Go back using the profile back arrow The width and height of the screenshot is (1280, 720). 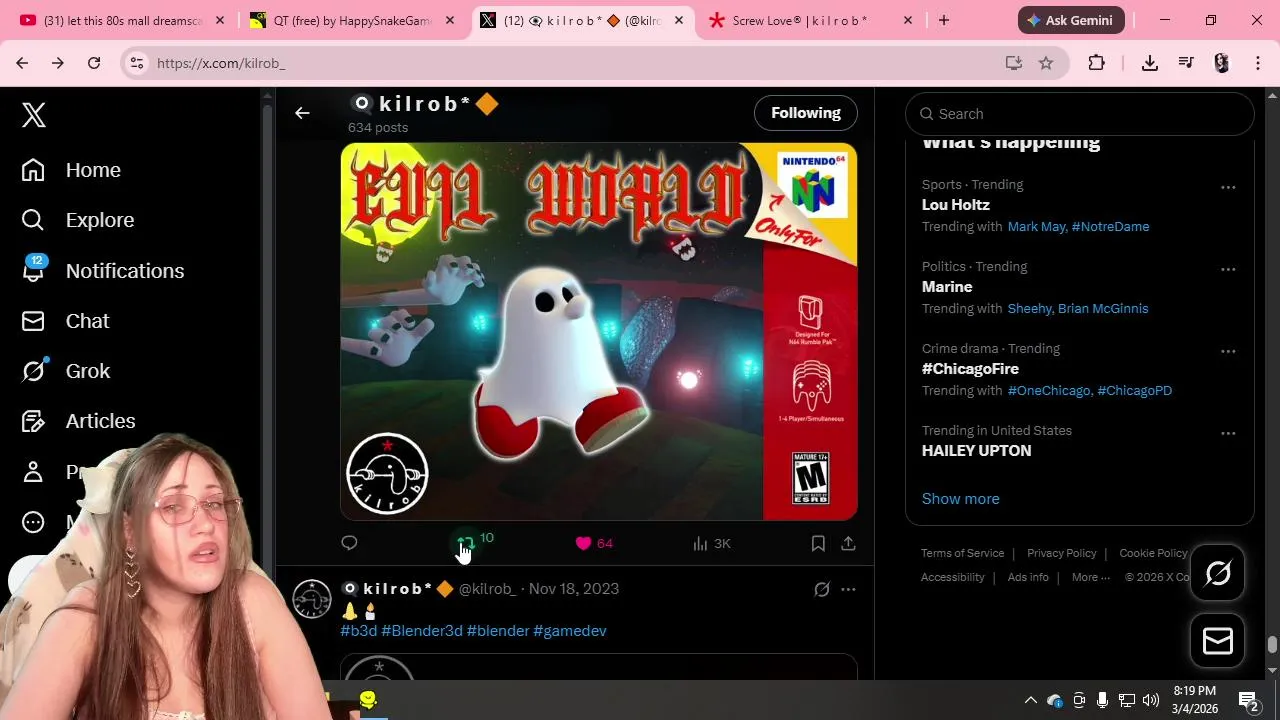(302, 113)
